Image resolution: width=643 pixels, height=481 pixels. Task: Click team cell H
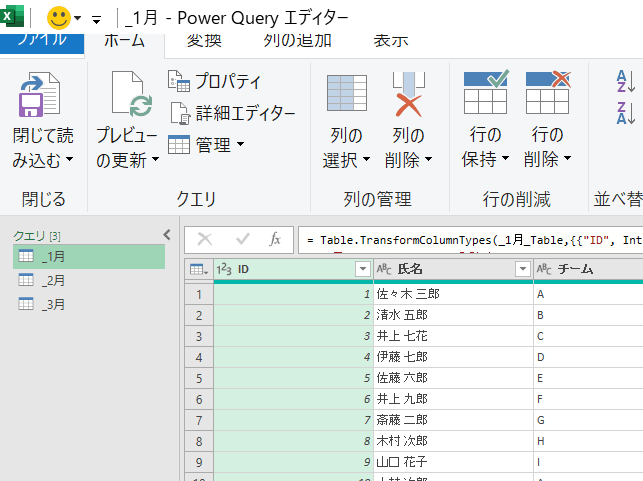point(588,441)
